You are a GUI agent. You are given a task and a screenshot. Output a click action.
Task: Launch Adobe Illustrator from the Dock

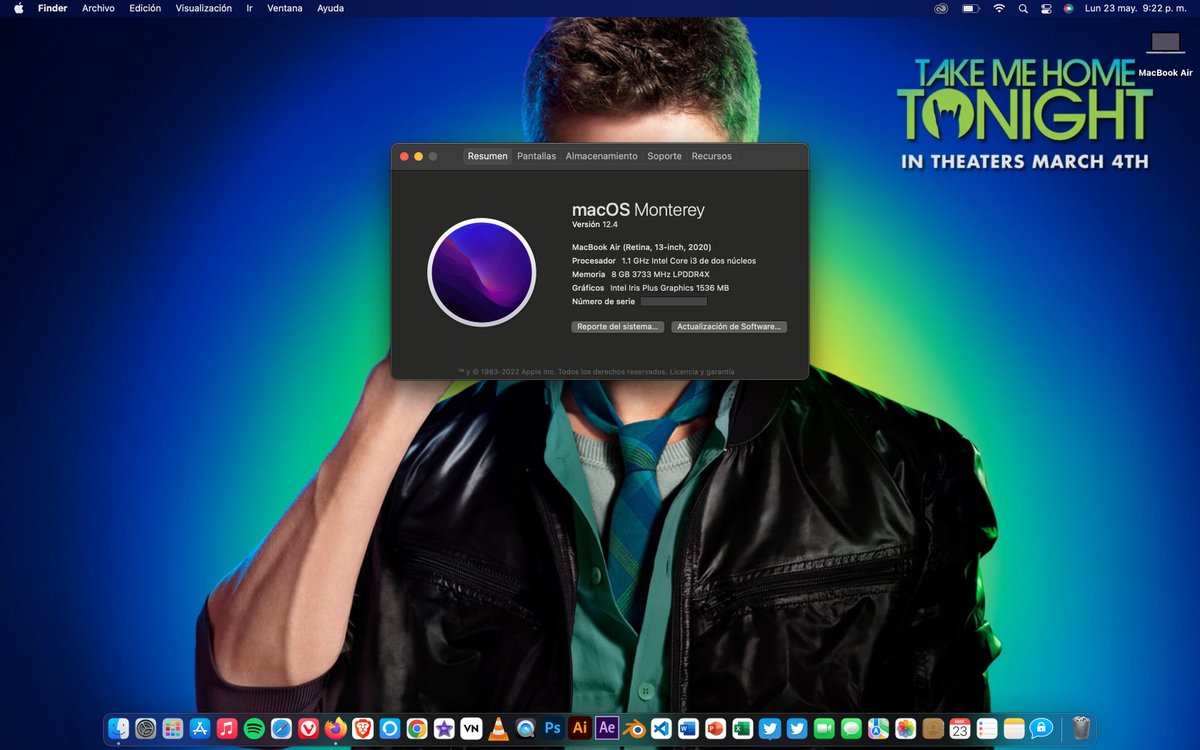[579, 727]
